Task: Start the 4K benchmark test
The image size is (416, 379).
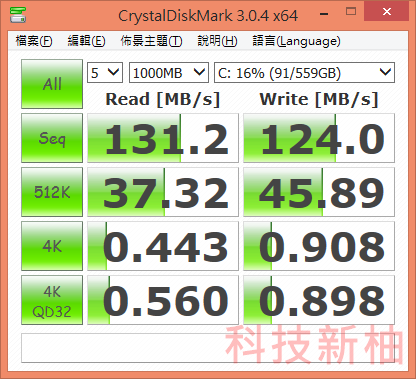Action: pyautogui.click(x=52, y=246)
